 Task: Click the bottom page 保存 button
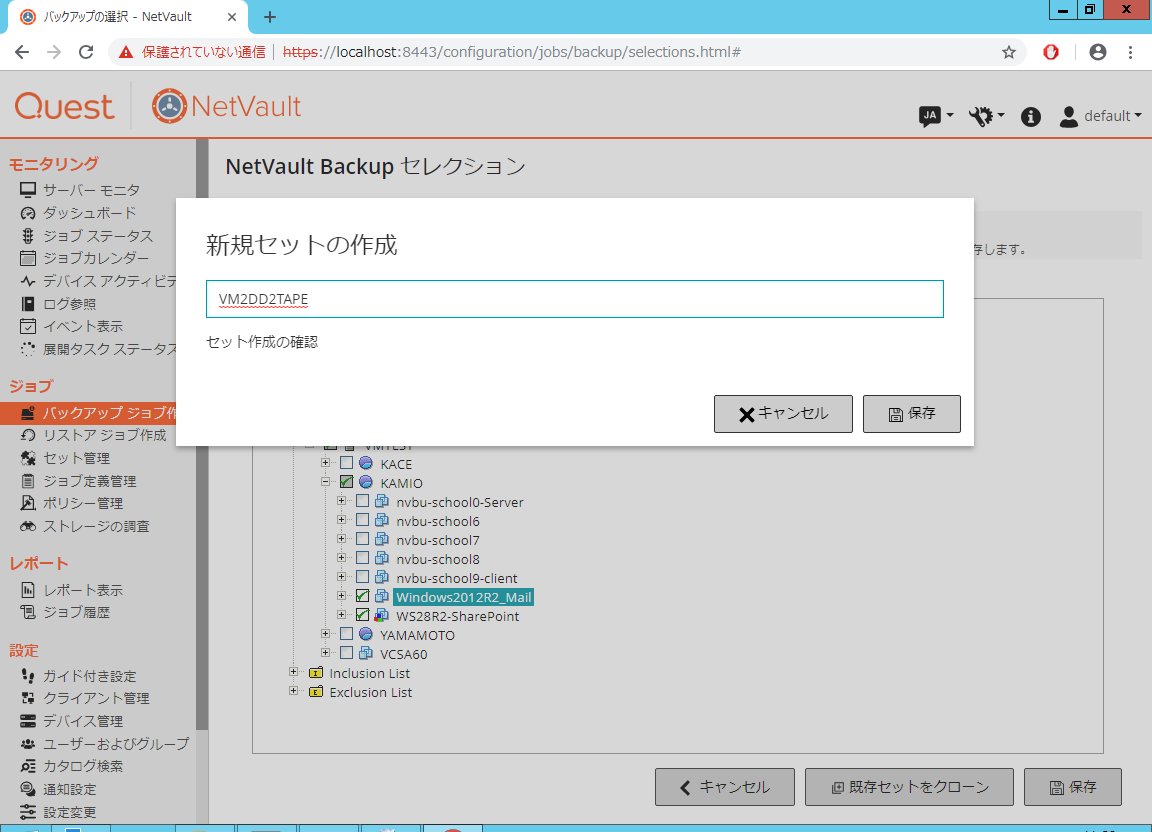(x=1073, y=787)
